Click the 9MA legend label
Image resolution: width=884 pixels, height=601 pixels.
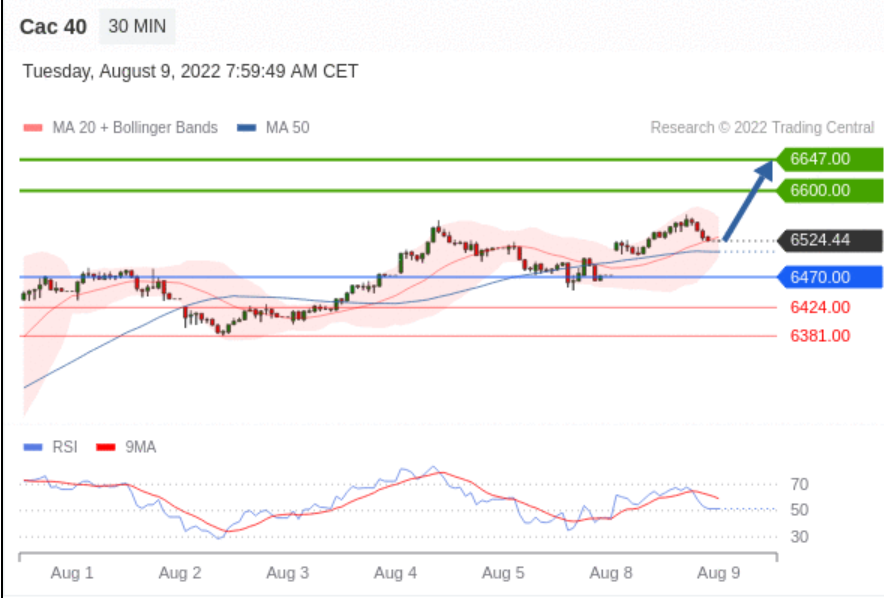pos(140,447)
